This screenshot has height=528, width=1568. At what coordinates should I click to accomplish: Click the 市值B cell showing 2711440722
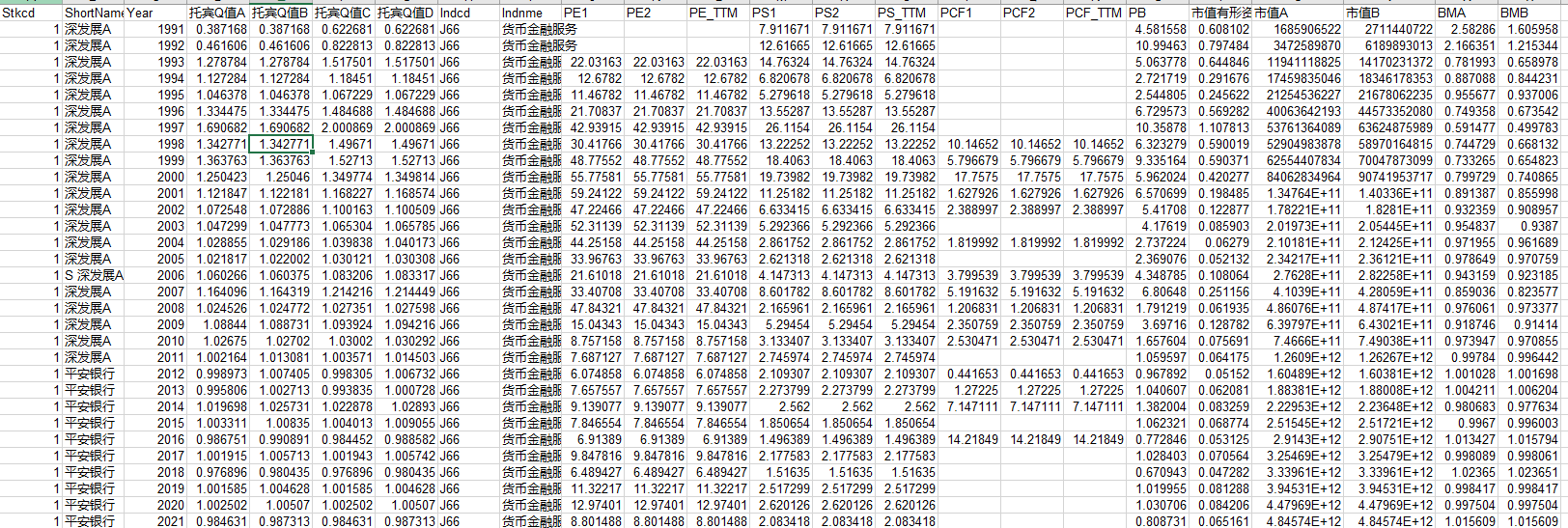click(1388, 29)
